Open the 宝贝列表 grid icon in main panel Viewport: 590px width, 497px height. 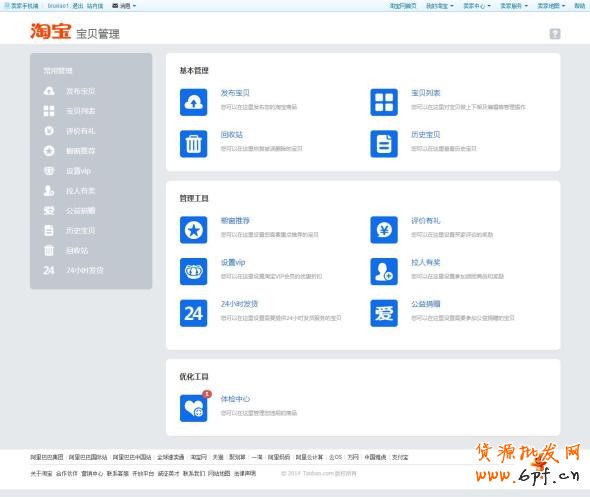384,102
